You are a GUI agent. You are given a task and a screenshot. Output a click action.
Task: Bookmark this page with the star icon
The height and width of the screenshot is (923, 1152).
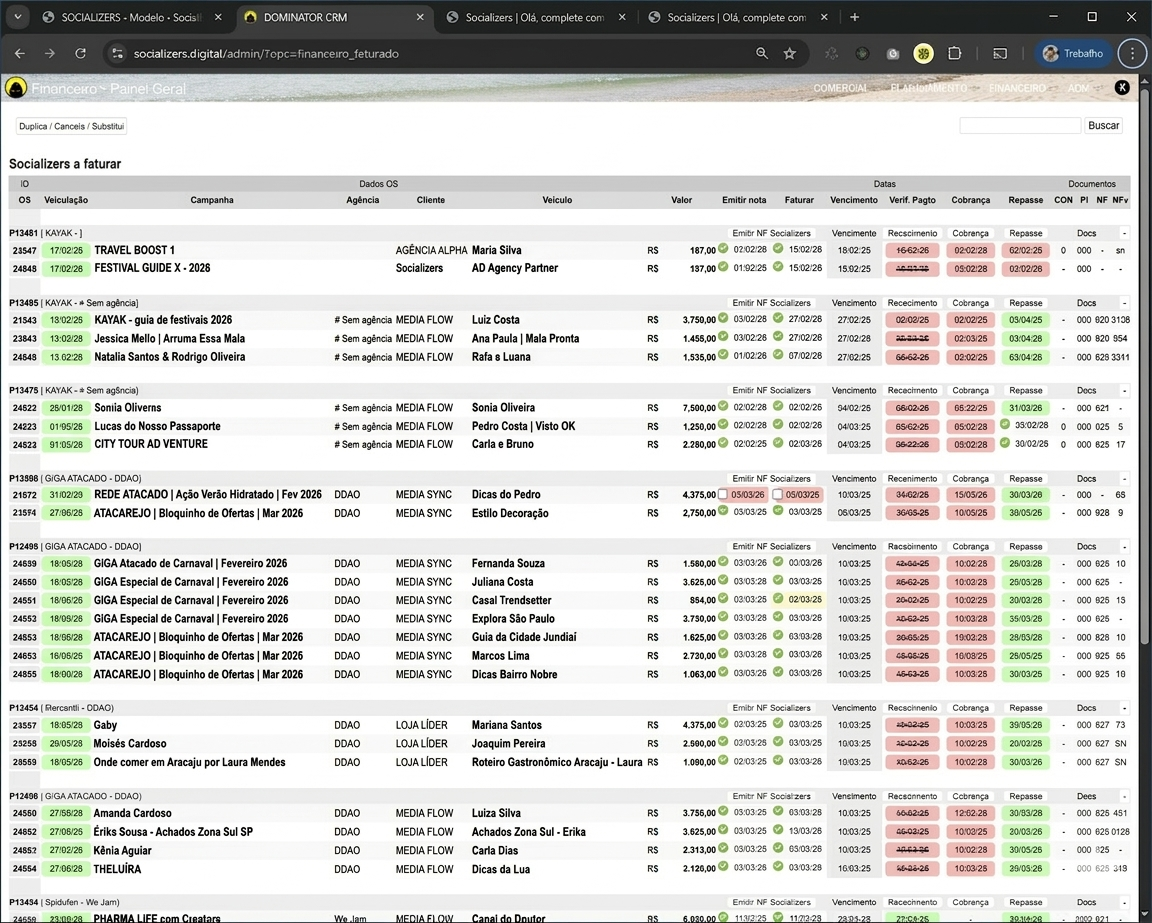pyautogui.click(x=790, y=54)
